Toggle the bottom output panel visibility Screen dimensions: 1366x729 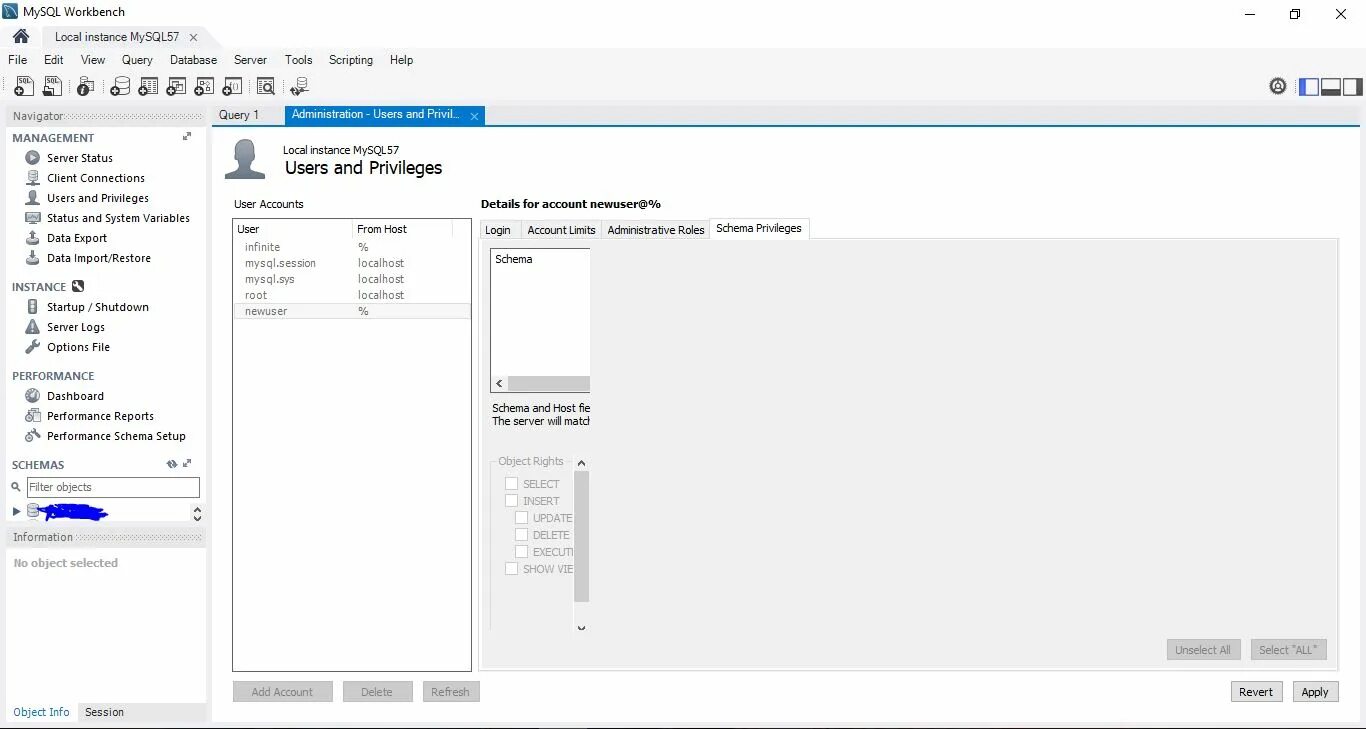[1331, 87]
